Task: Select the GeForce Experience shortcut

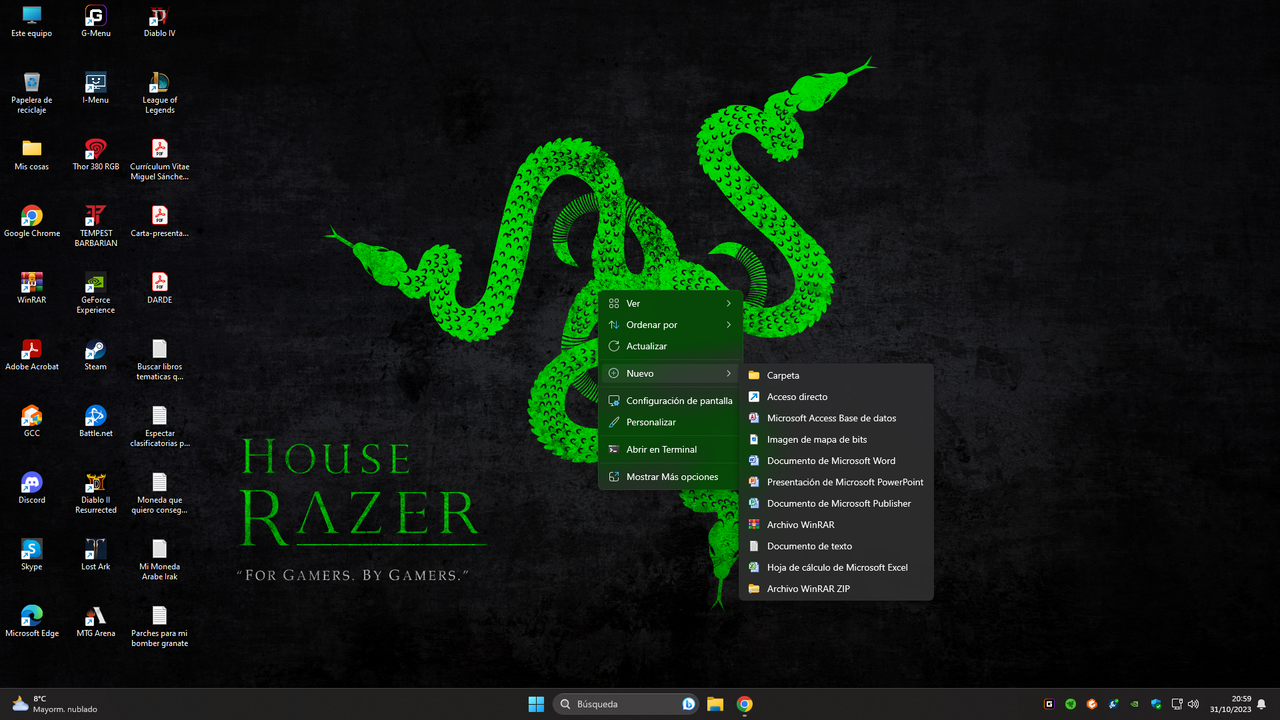Action: point(96,293)
